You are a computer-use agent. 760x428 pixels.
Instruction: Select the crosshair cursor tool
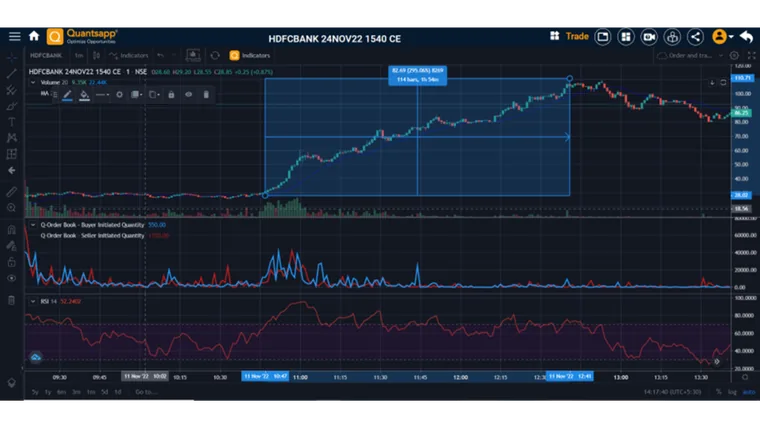click(x=12, y=58)
